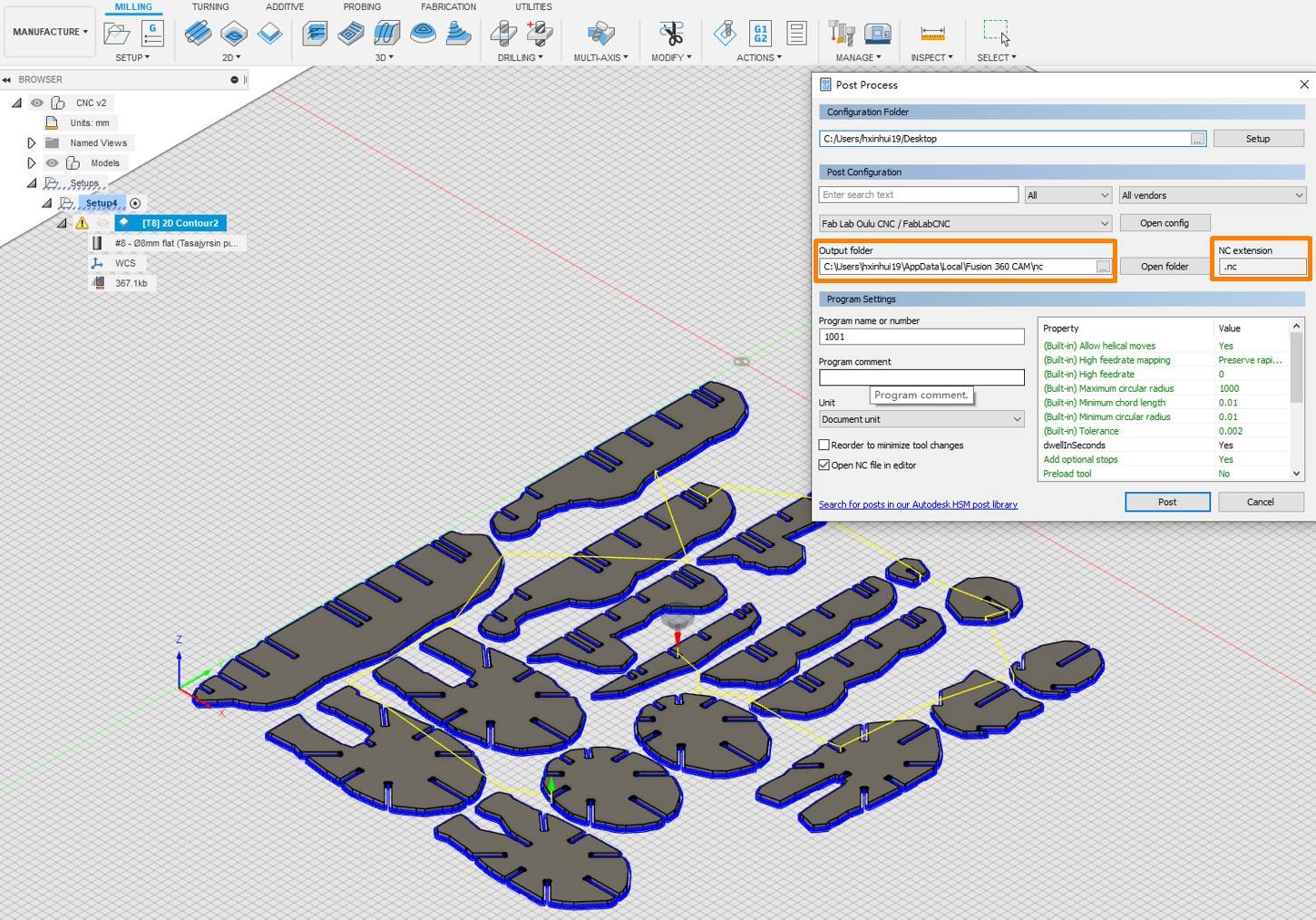1316x920 pixels.
Task: Select the Multi-Axis Swarf tool icon
Action: [600, 34]
